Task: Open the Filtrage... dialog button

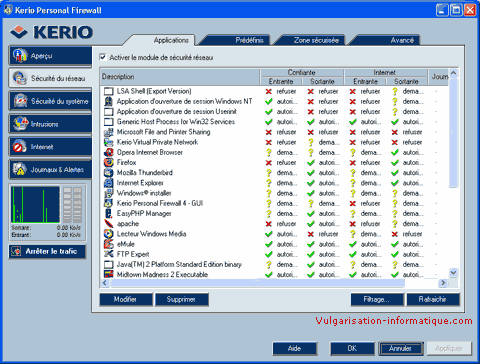Action: [376, 299]
